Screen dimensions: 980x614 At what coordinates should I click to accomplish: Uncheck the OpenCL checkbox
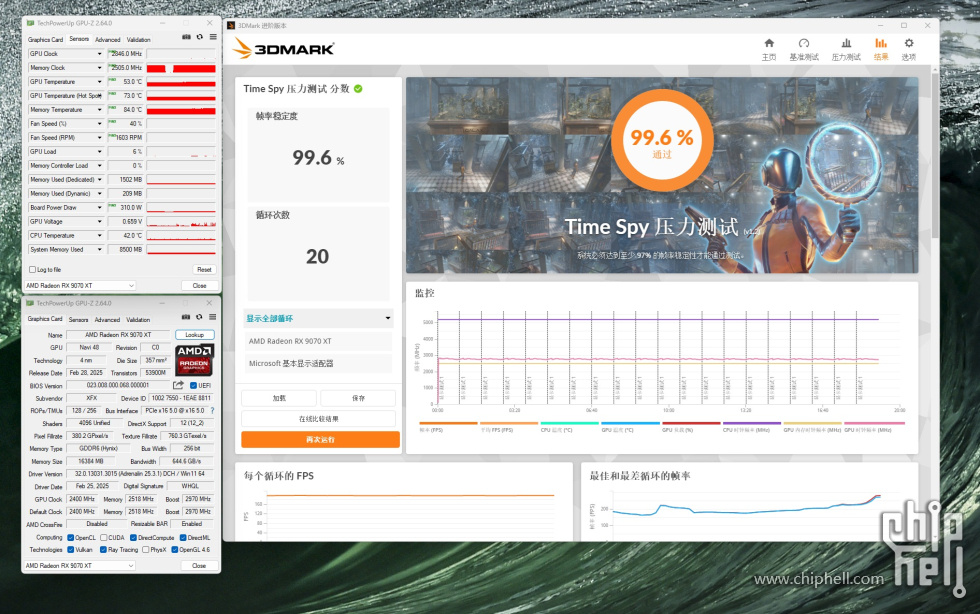pos(71,538)
